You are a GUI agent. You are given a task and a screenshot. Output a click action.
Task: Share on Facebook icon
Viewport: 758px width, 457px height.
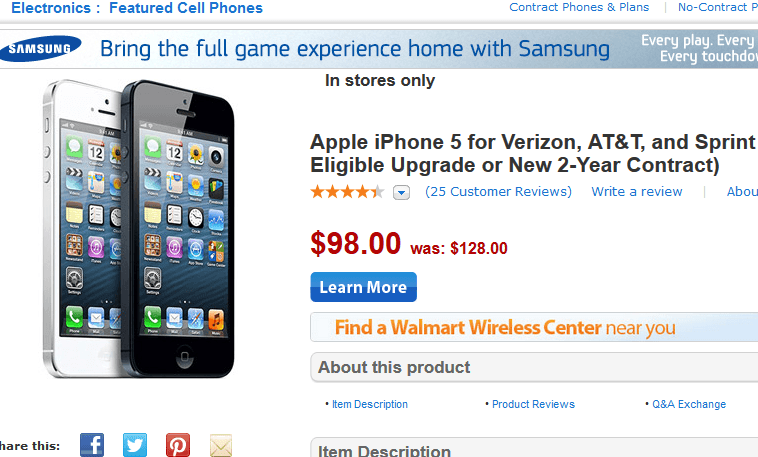click(92, 445)
